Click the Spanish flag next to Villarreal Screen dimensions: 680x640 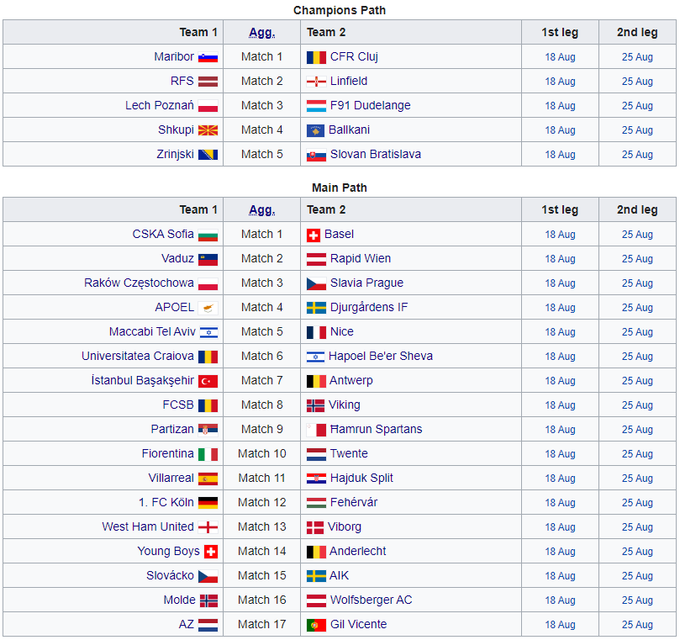pos(208,478)
